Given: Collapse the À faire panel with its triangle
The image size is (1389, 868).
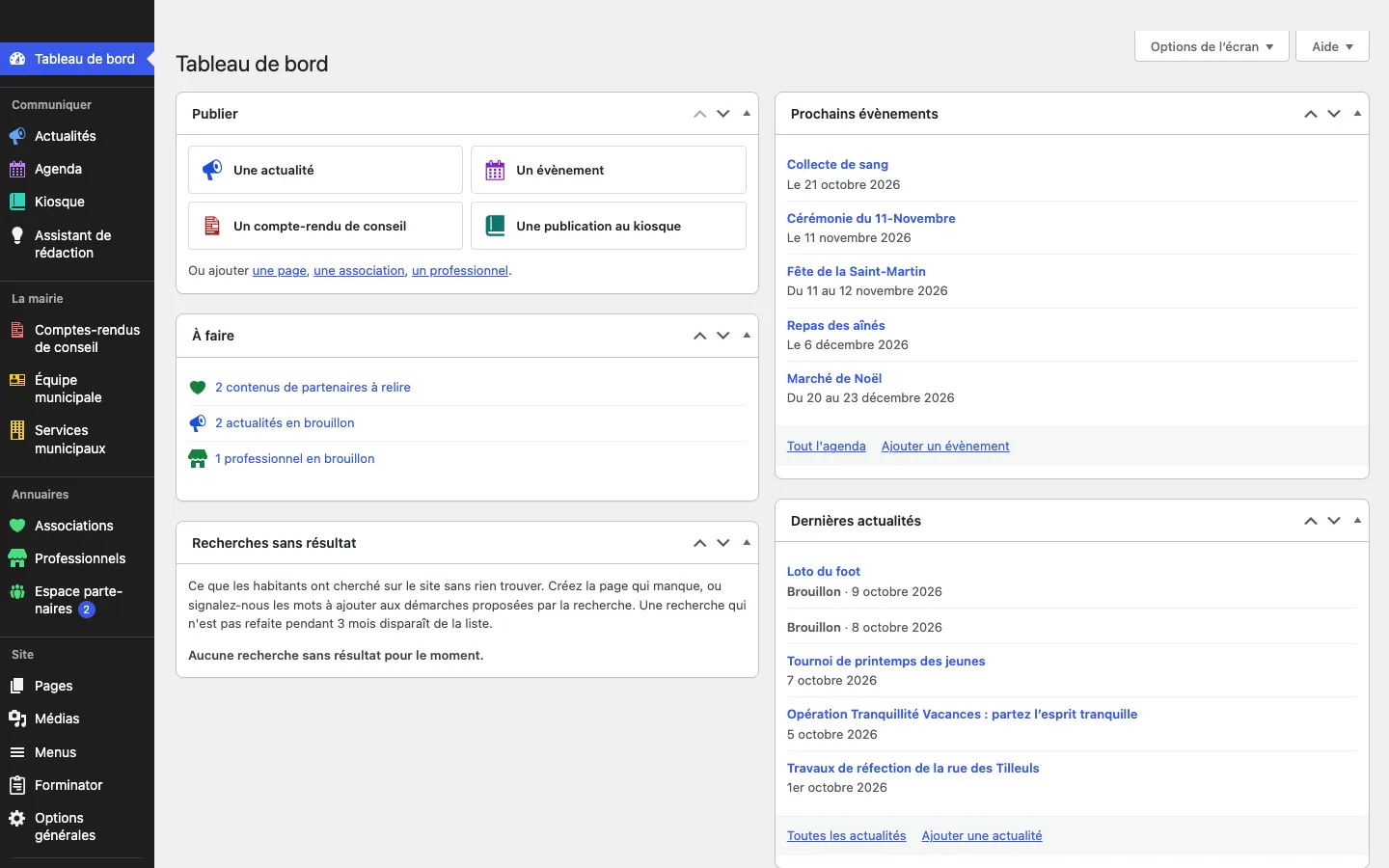Looking at the screenshot, I should [x=747, y=336].
